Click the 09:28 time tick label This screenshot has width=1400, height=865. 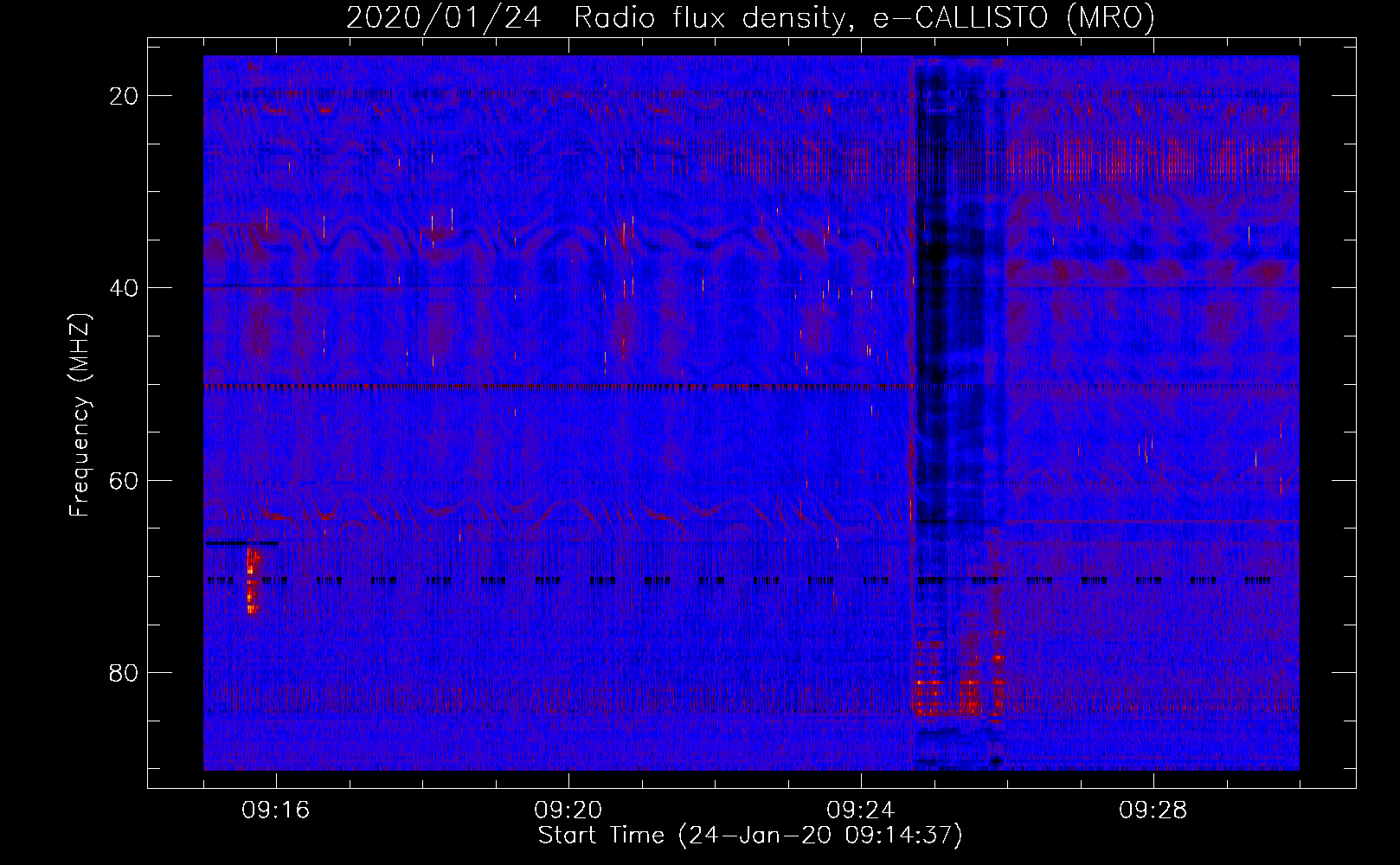tap(1153, 811)
